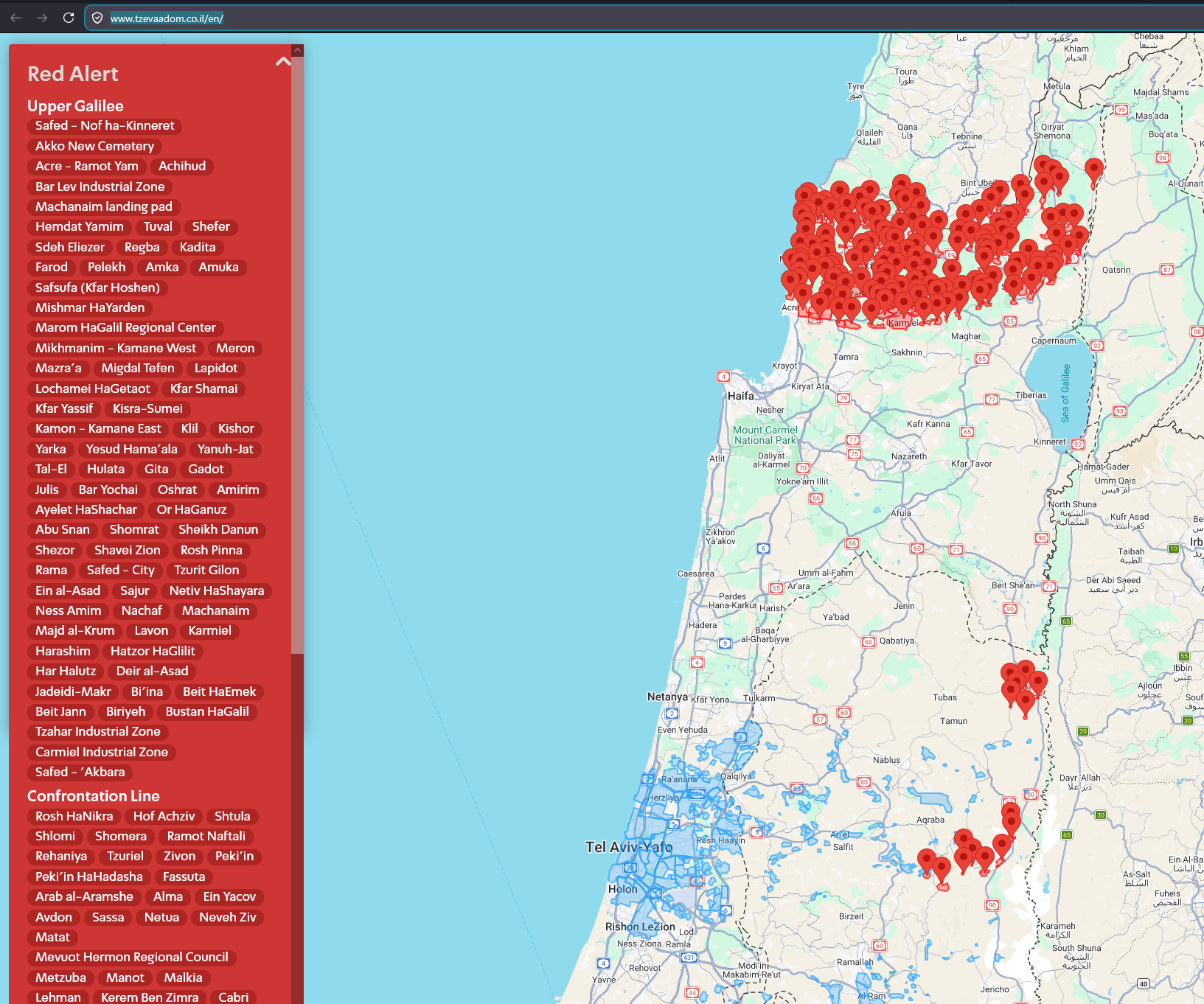Click the Confrontation Line region heading
The image size is (1204, 1004).
pyautogui.click(x=94, y=796)
